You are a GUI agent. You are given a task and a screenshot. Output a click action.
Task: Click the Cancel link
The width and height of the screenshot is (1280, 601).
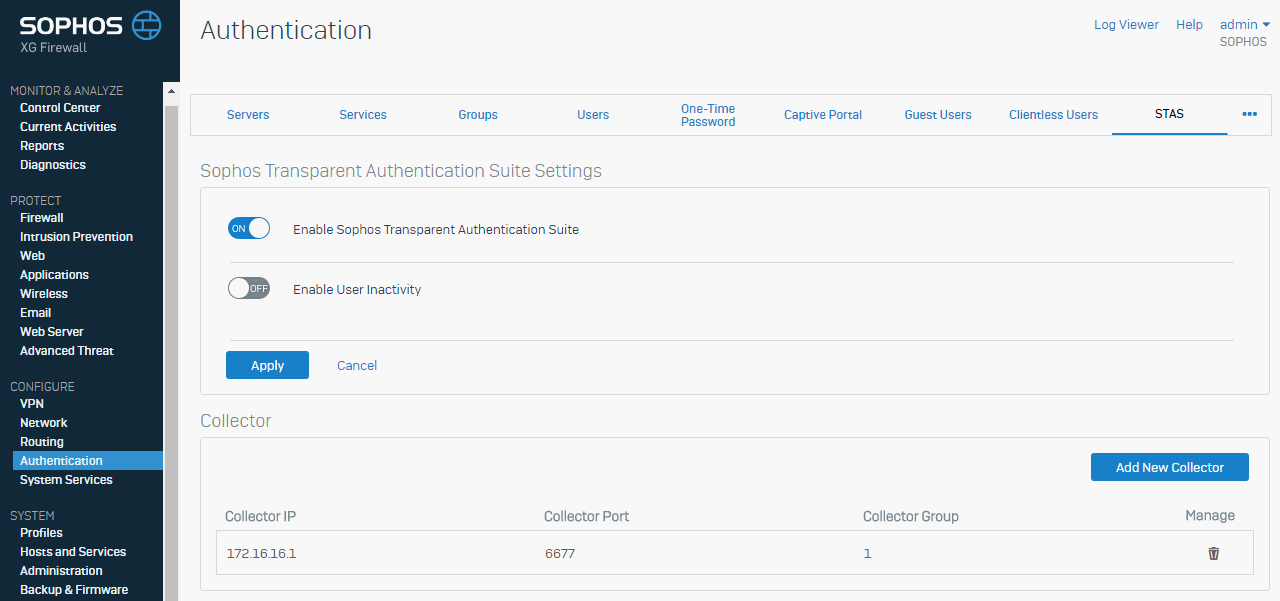pos(357,366)
